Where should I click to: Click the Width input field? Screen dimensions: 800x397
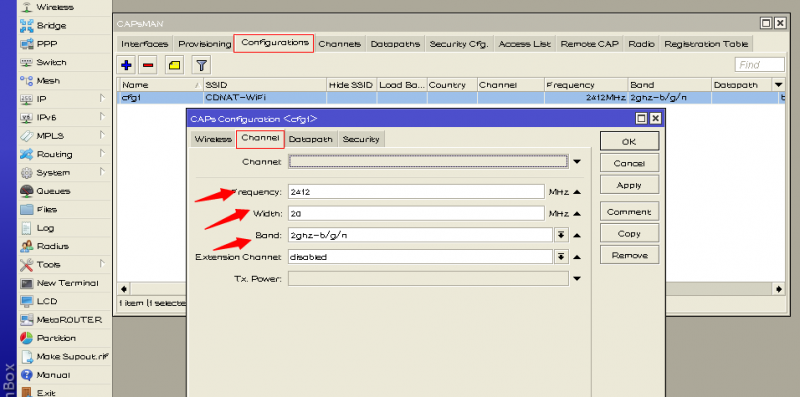click(416, 214)
